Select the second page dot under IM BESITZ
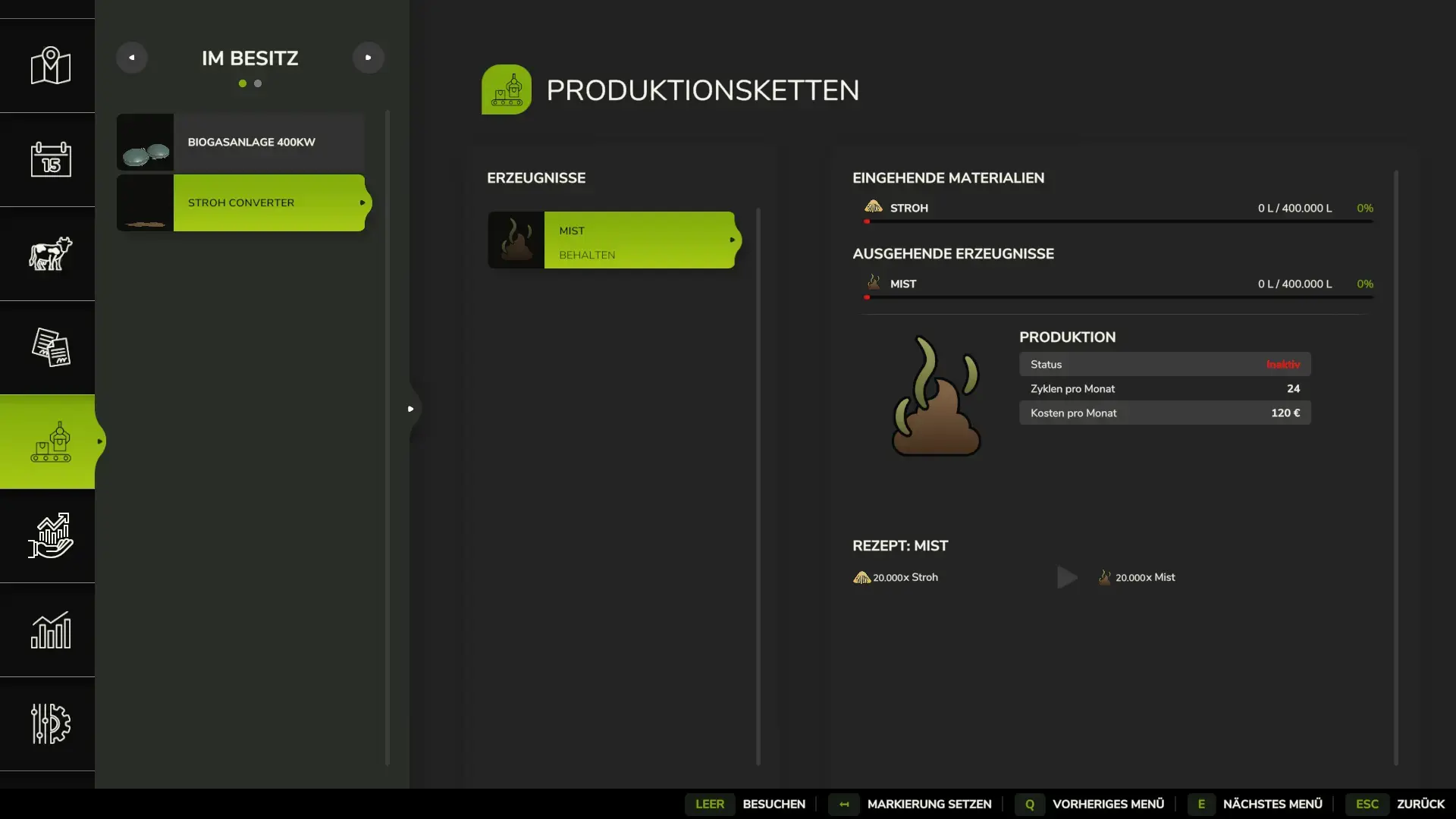This screenshot has width=1456, height=819. coord(258,83)
